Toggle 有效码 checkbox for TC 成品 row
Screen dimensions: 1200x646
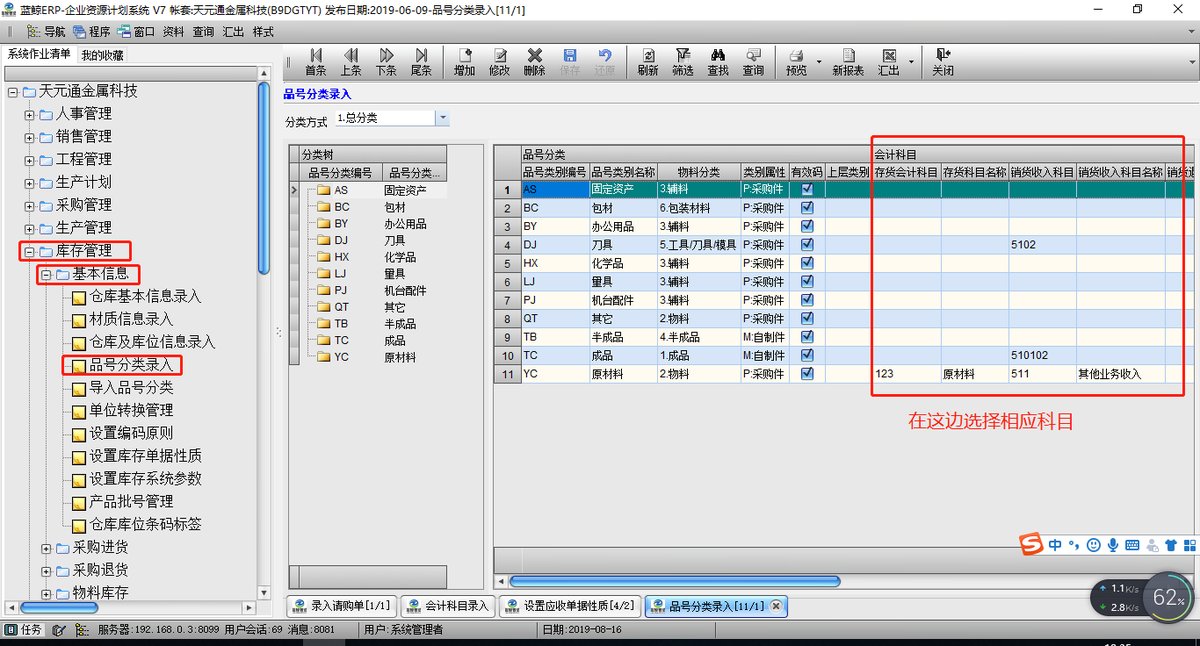pos(807,356)
